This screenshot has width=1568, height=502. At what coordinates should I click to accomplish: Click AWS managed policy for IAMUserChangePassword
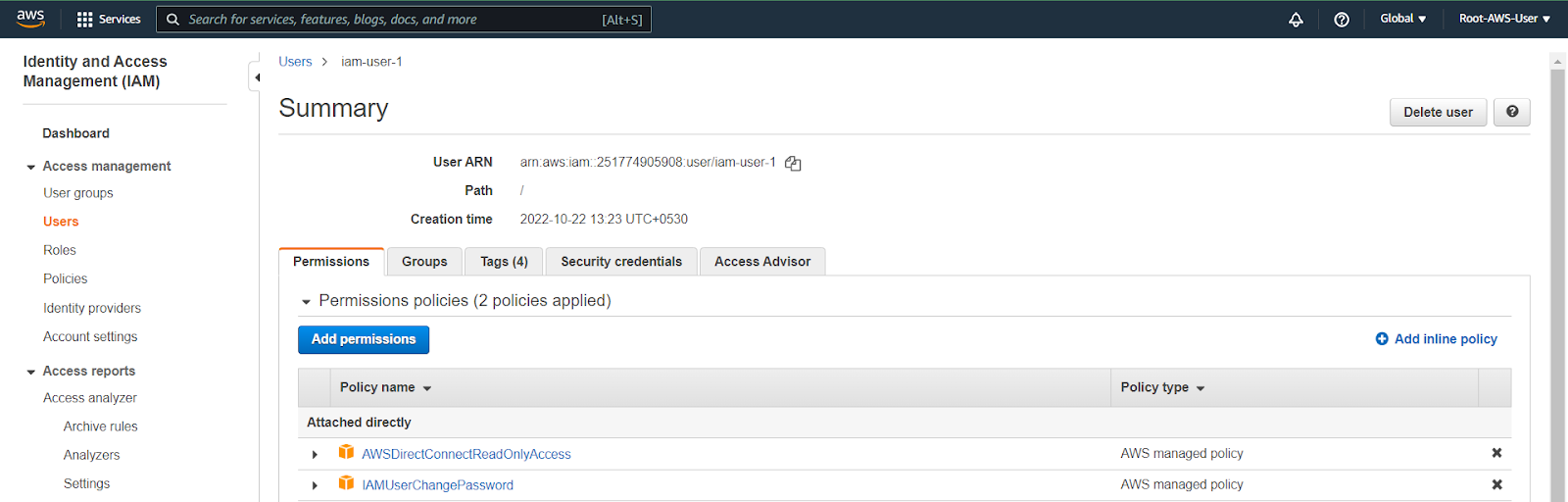coord(1182,484)
